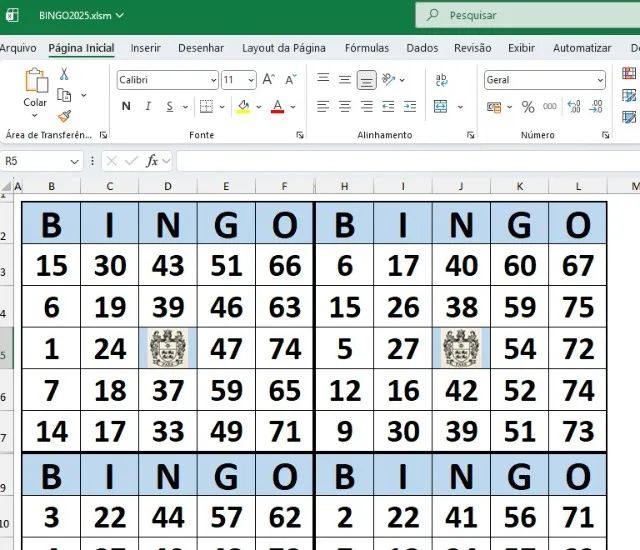This screenshot has height=550, width=640.
Task: Open the font size 11 dropdown
Action: pos(251,80)
